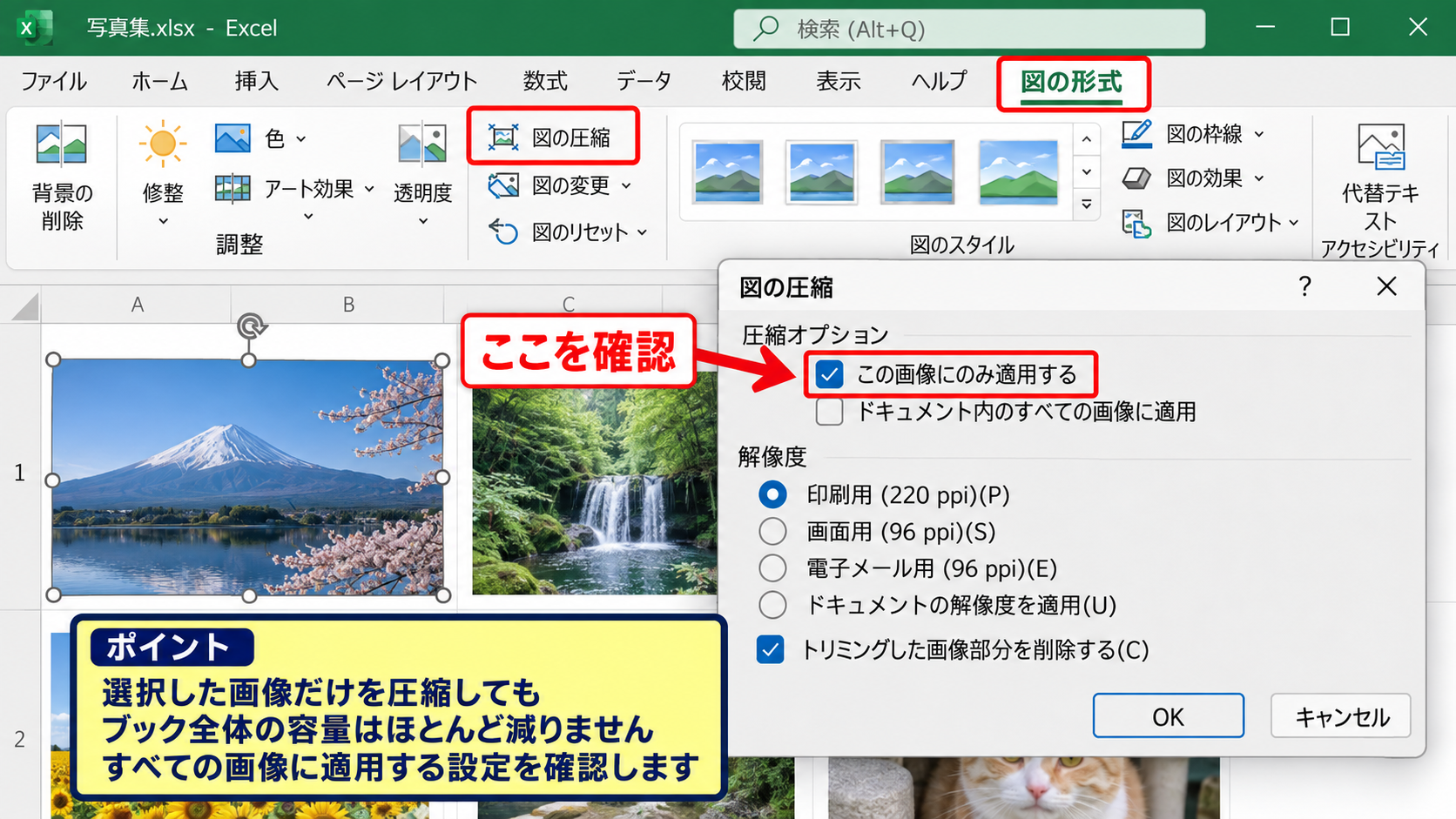Open the 図の効果 dropdown arrow
This screenshot has width=1456, height=819.
(x=1259, y=178)
